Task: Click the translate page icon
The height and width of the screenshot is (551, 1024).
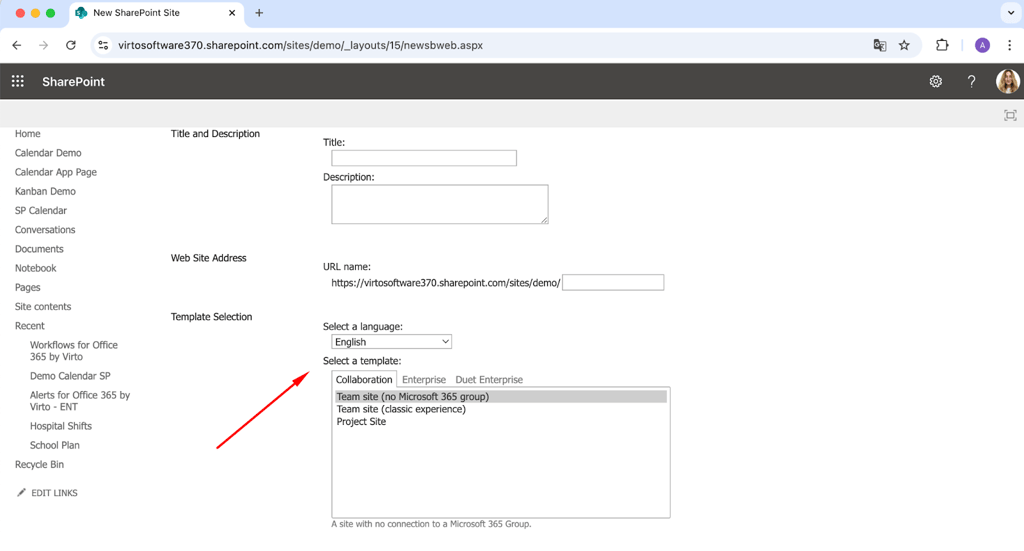Action: 880,46
